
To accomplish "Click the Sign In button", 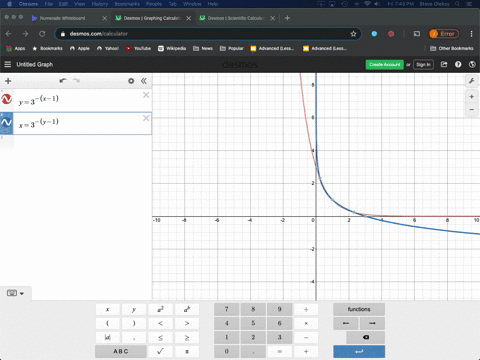I will [x=423, y=64].
